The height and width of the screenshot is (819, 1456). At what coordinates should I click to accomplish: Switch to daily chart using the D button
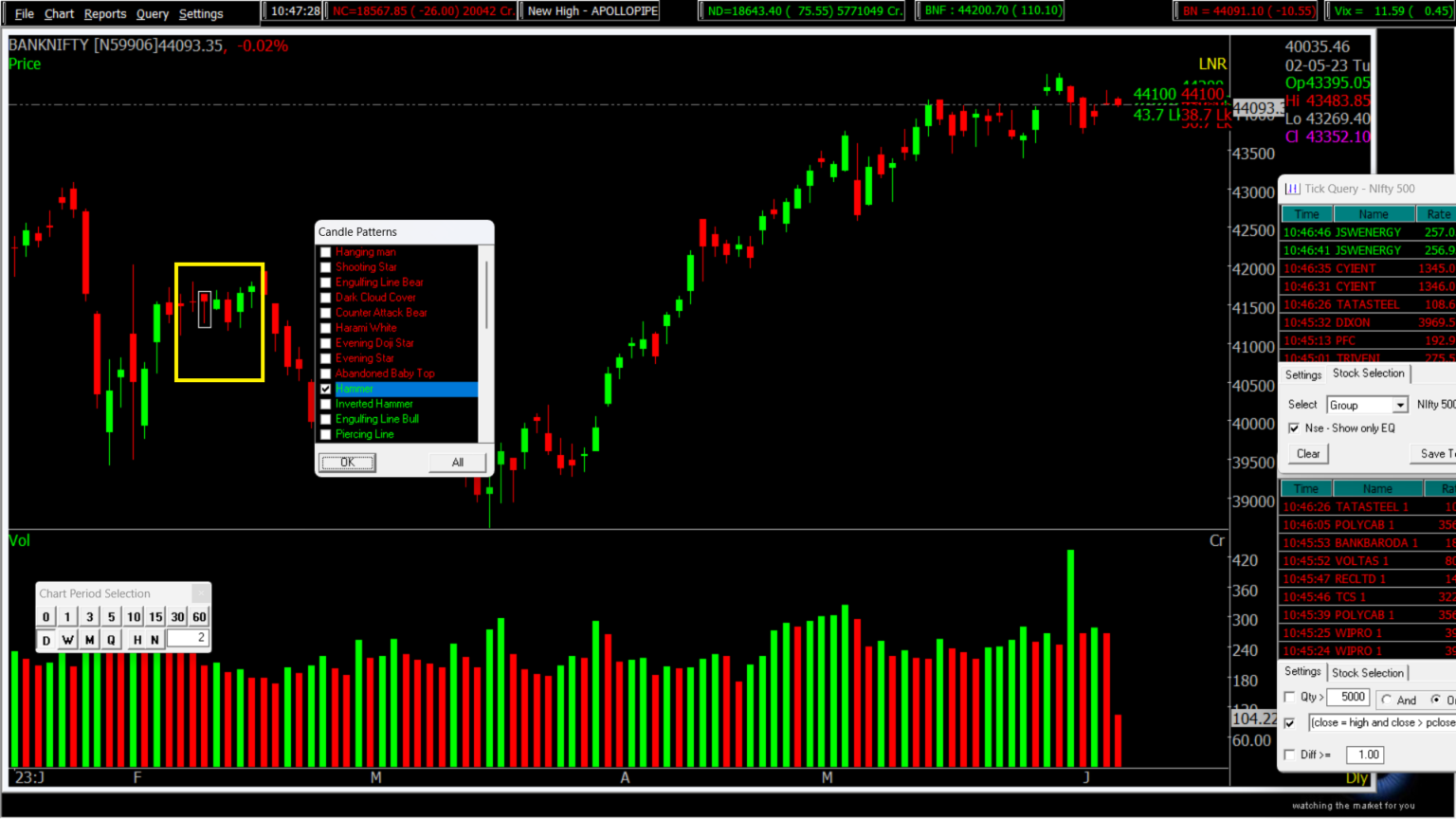(45, 639)
